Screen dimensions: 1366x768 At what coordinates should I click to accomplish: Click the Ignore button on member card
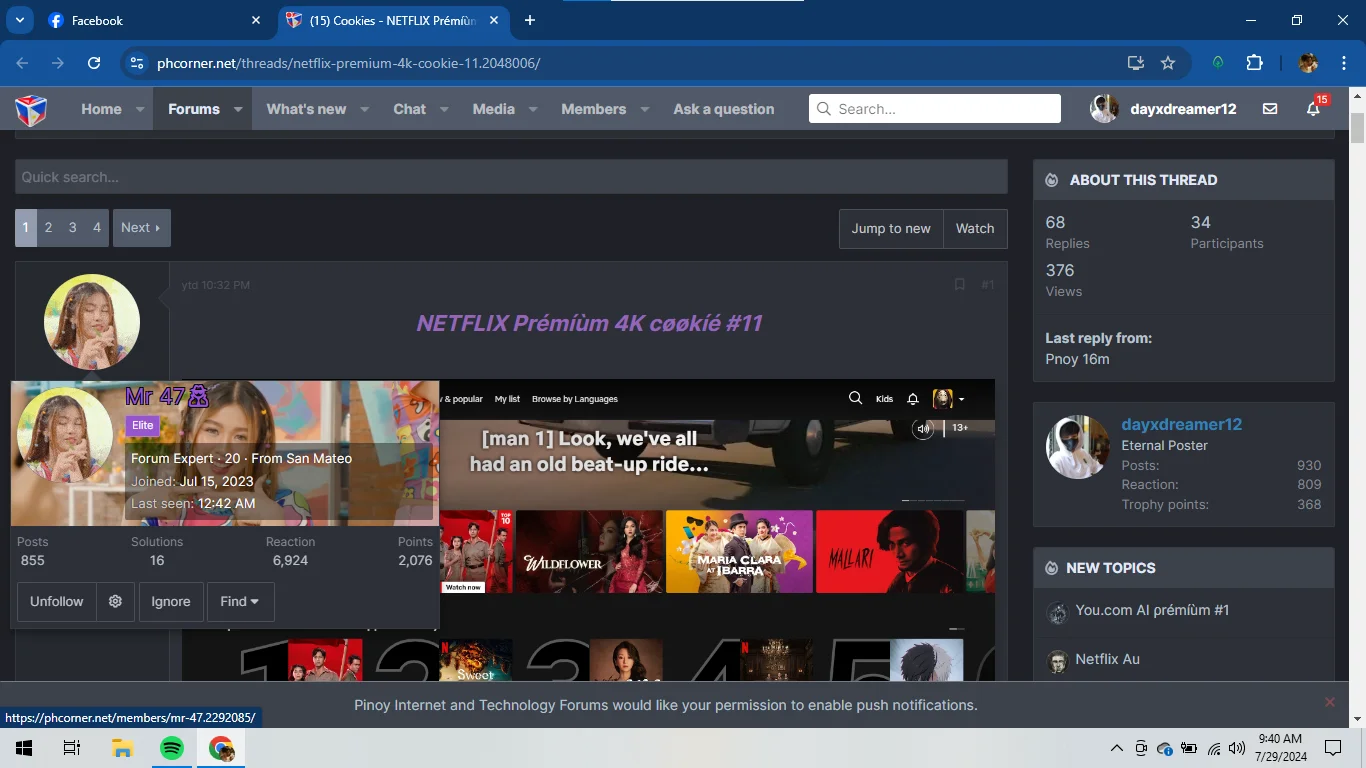click(171, 602)
